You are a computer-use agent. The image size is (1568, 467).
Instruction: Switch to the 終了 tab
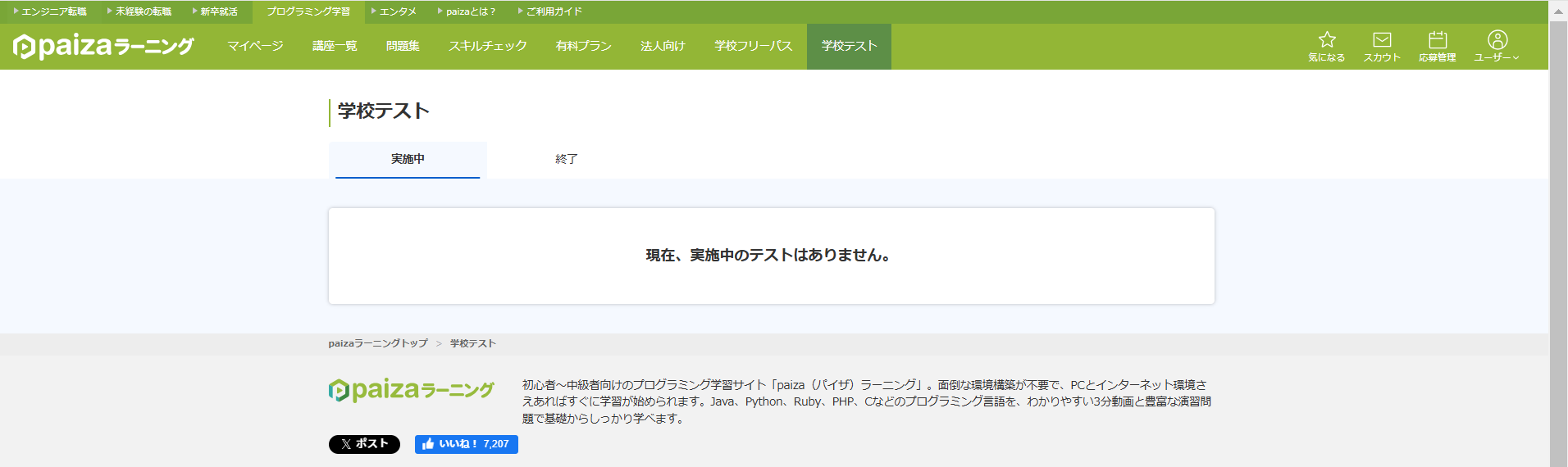coord(566,159)
